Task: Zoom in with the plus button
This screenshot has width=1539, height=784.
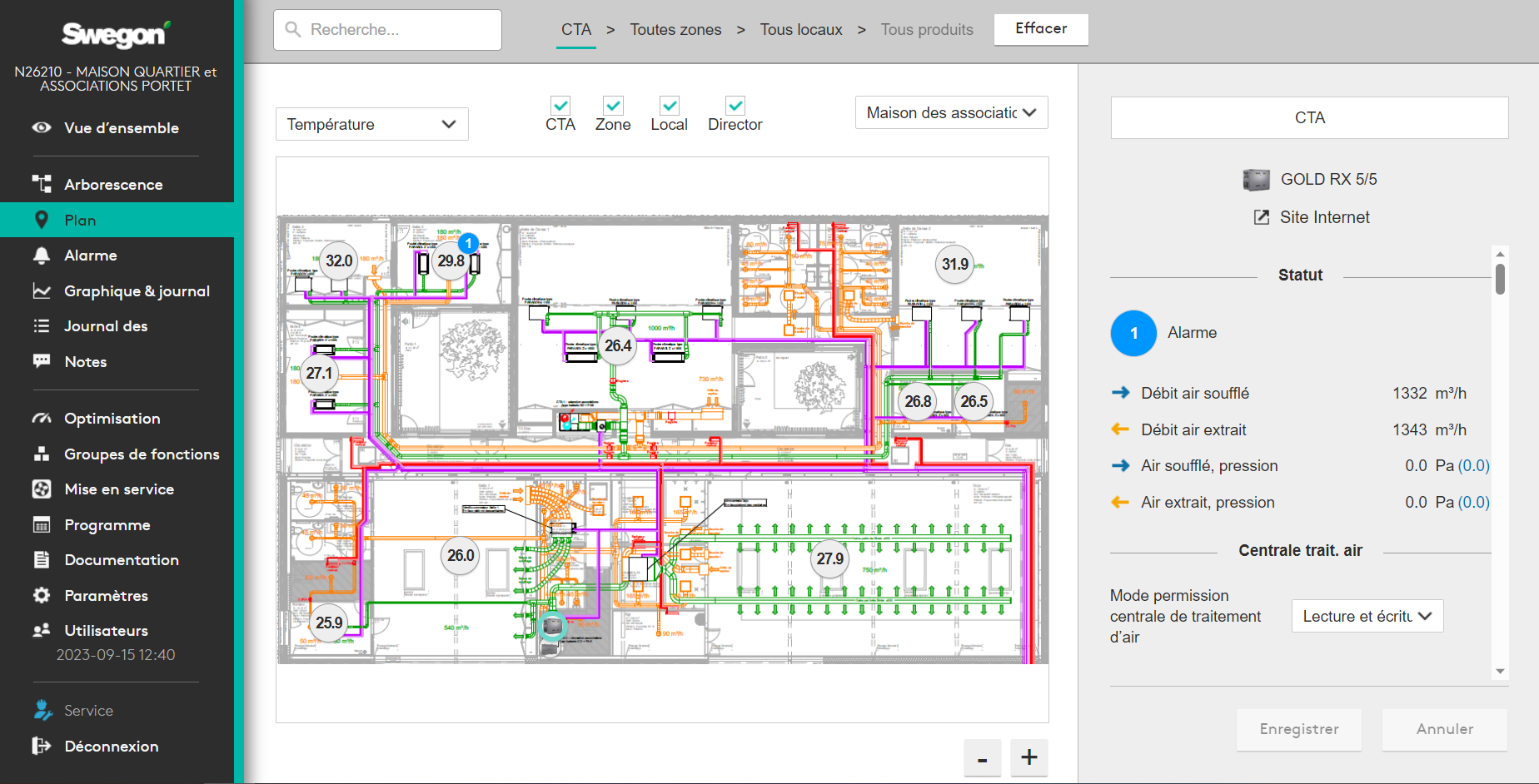Action: 1028,757
